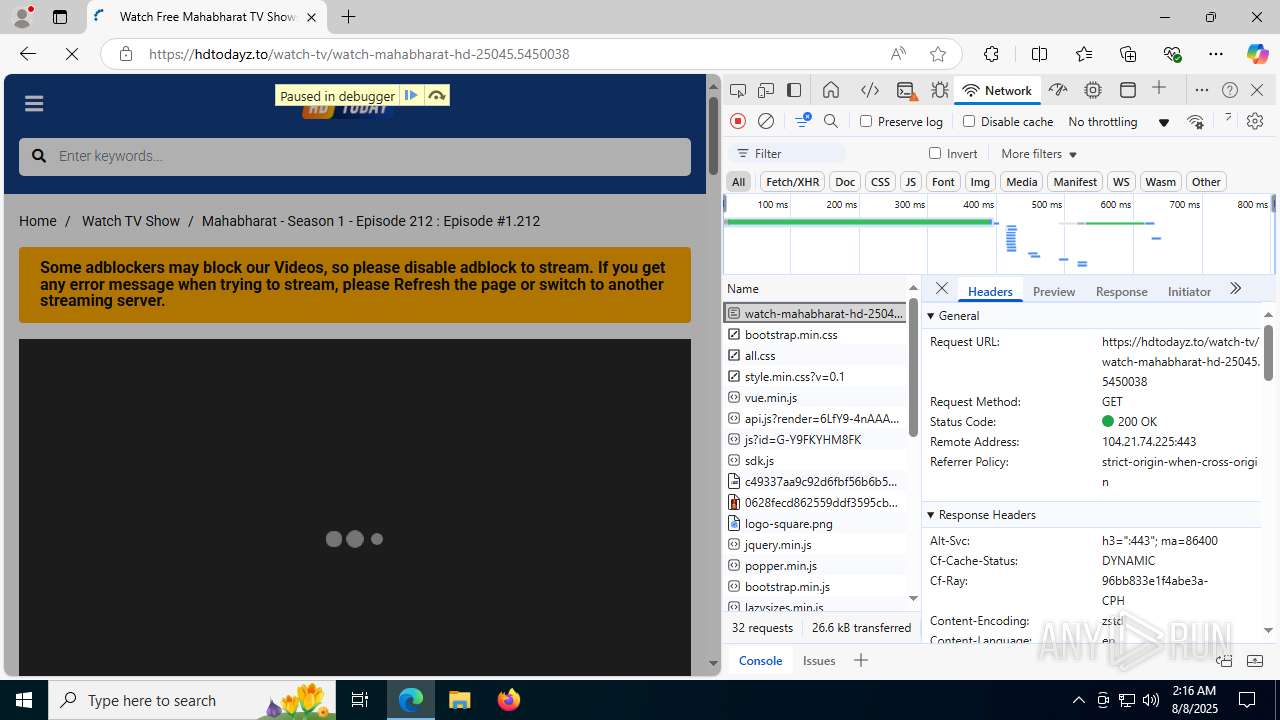1280x720 pixels.
Task: Select the inspect element tool in DevTools
Action: pos(738,90)
